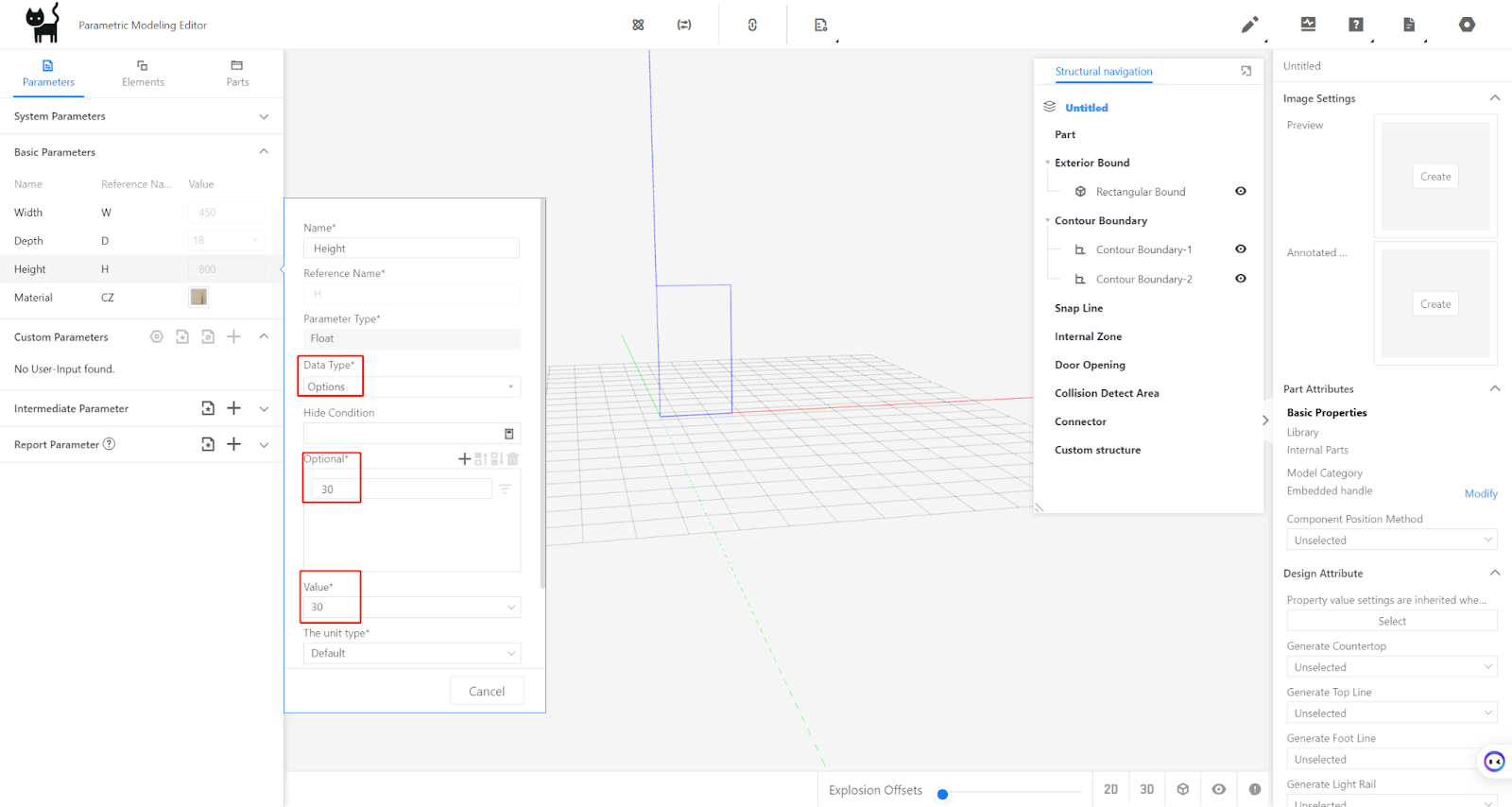This screenshot has height=807, width=1512.
Task: Click the hexagon settings icon at top right
Action: (x=1467, y=25)
